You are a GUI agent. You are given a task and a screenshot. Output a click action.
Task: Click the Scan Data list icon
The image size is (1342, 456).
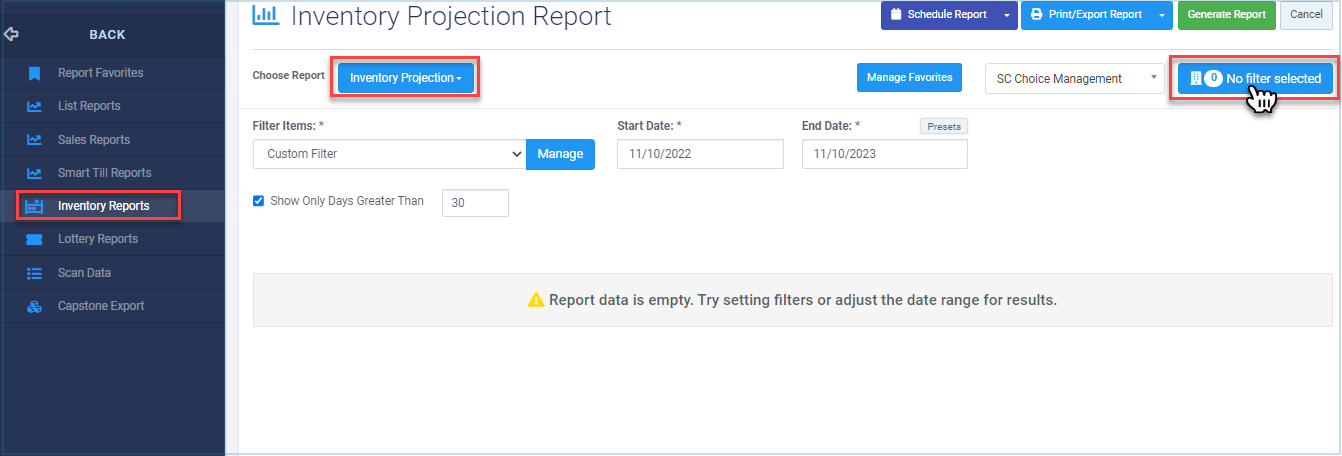click(x=34, y=272)
